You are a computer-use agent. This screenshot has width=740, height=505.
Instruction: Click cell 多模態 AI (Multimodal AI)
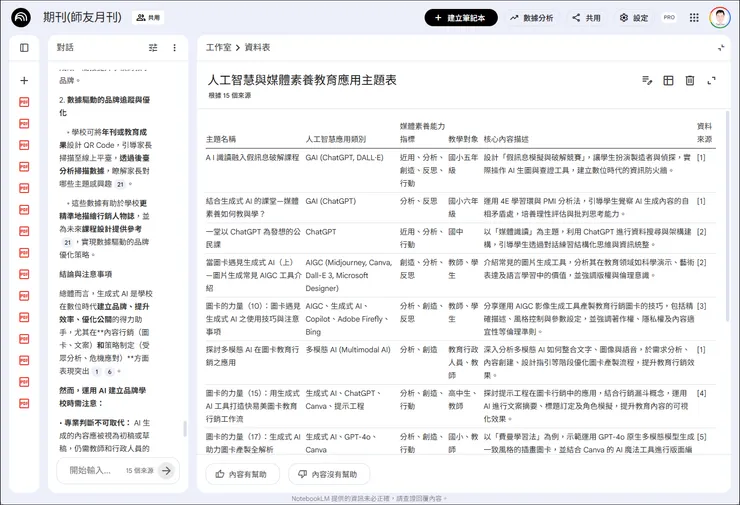pos(348,350)
